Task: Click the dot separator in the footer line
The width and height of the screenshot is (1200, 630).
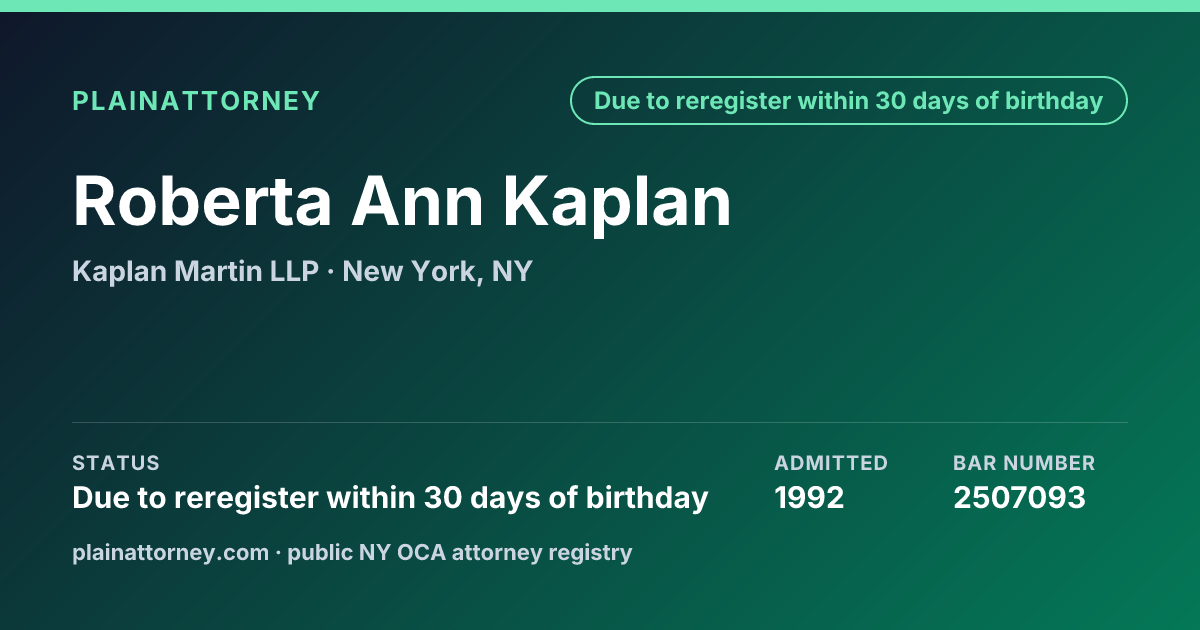Action: (x=278, y=553)
